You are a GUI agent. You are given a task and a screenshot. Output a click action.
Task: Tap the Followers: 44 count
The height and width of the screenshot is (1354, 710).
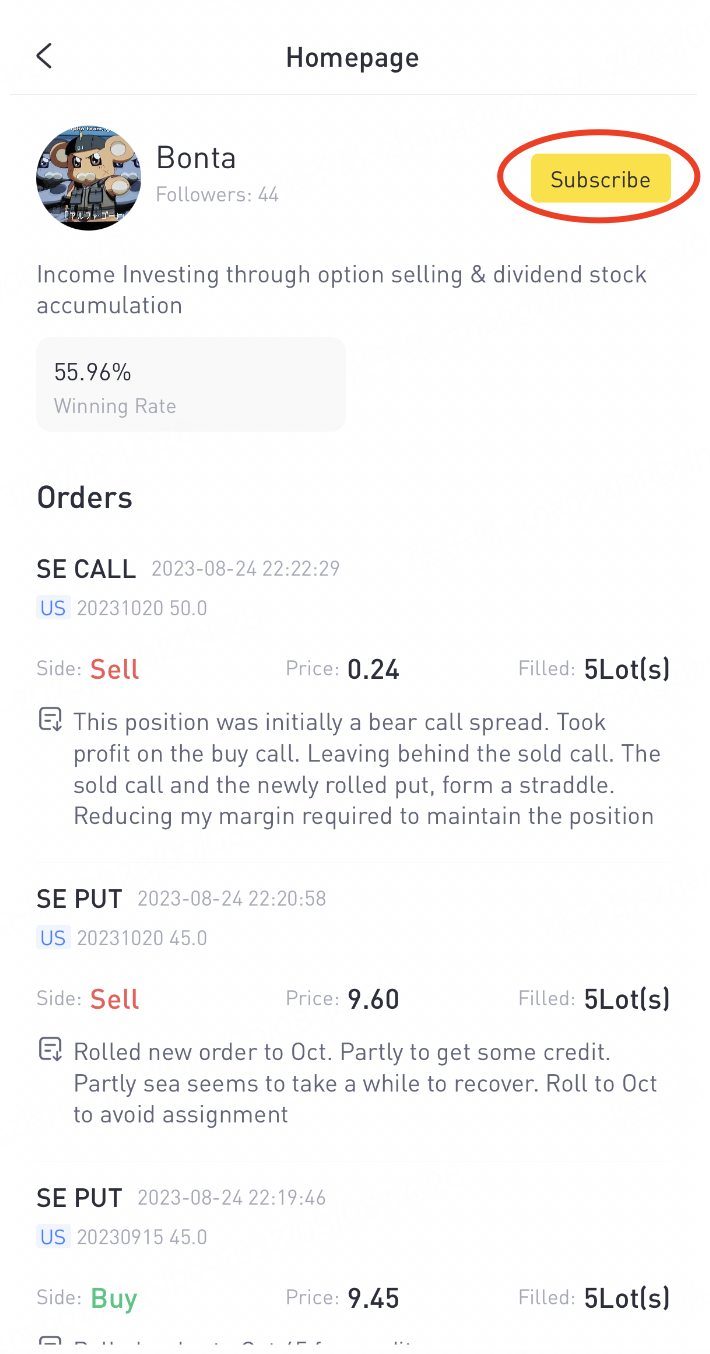[217, 195]
